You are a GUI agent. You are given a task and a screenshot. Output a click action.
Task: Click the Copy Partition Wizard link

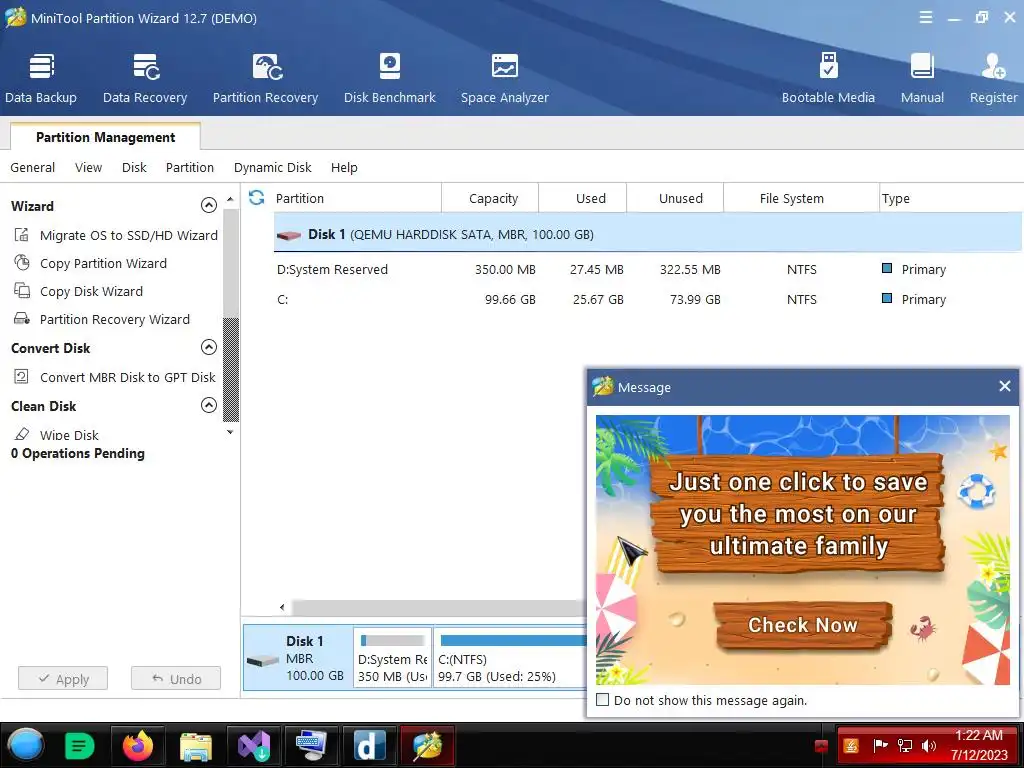click(103, 263)
